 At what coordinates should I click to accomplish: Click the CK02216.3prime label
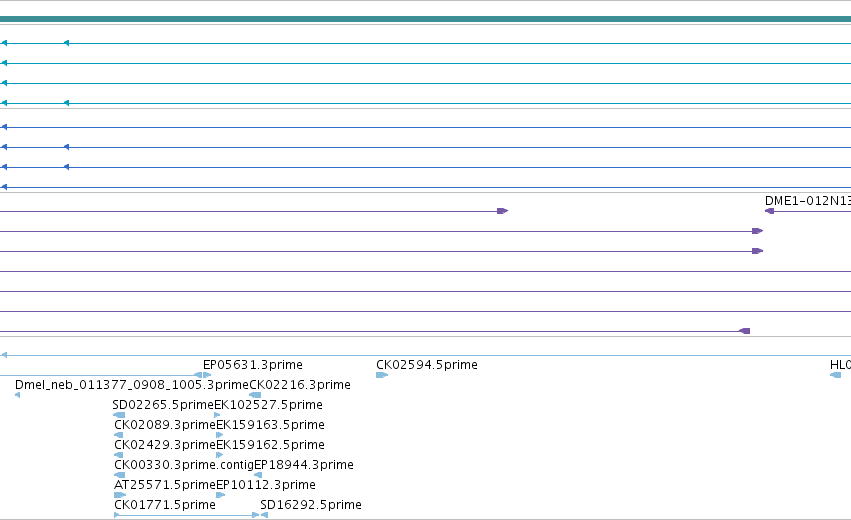[x=300, y=385]
